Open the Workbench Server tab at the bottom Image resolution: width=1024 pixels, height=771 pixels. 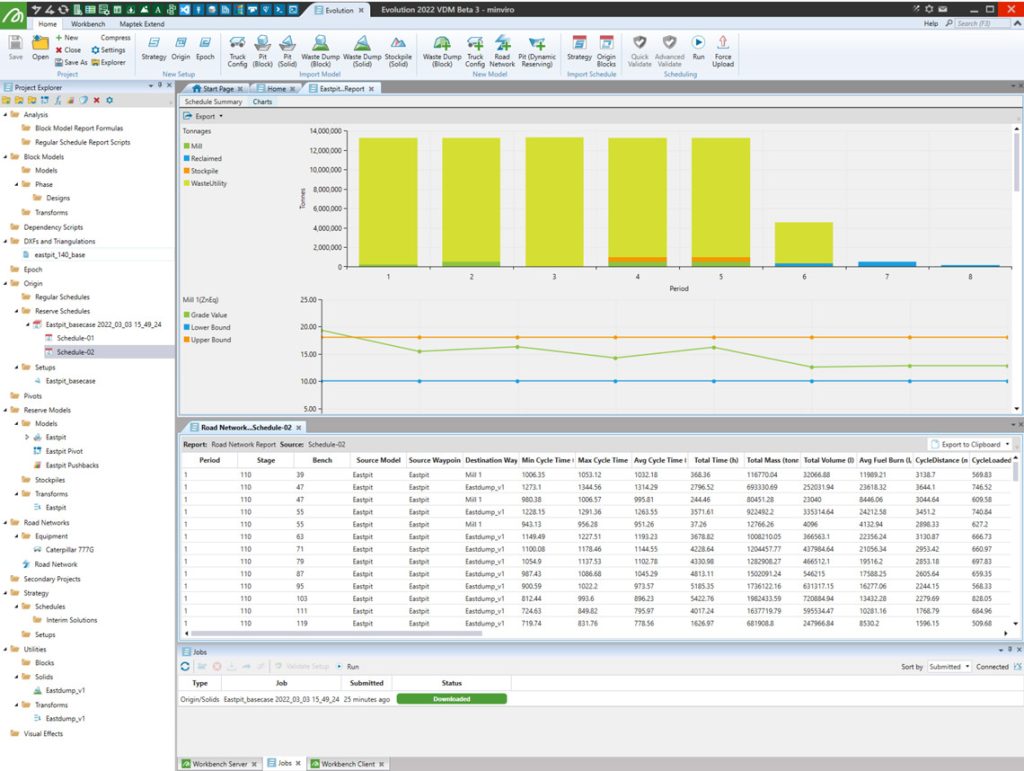[219, 764]
